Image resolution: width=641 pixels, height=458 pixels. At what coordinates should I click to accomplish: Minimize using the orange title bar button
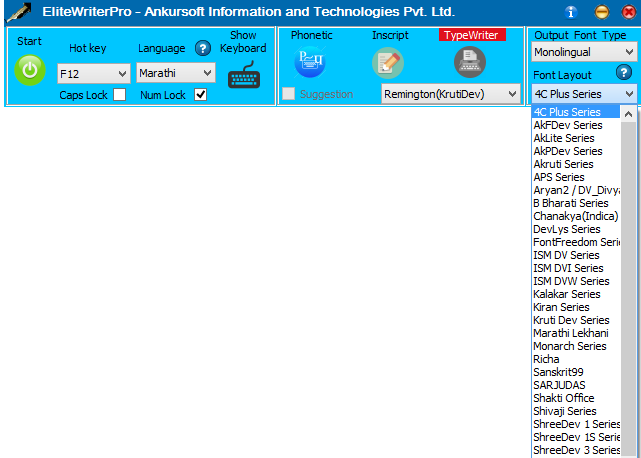[x=601, y=12]
